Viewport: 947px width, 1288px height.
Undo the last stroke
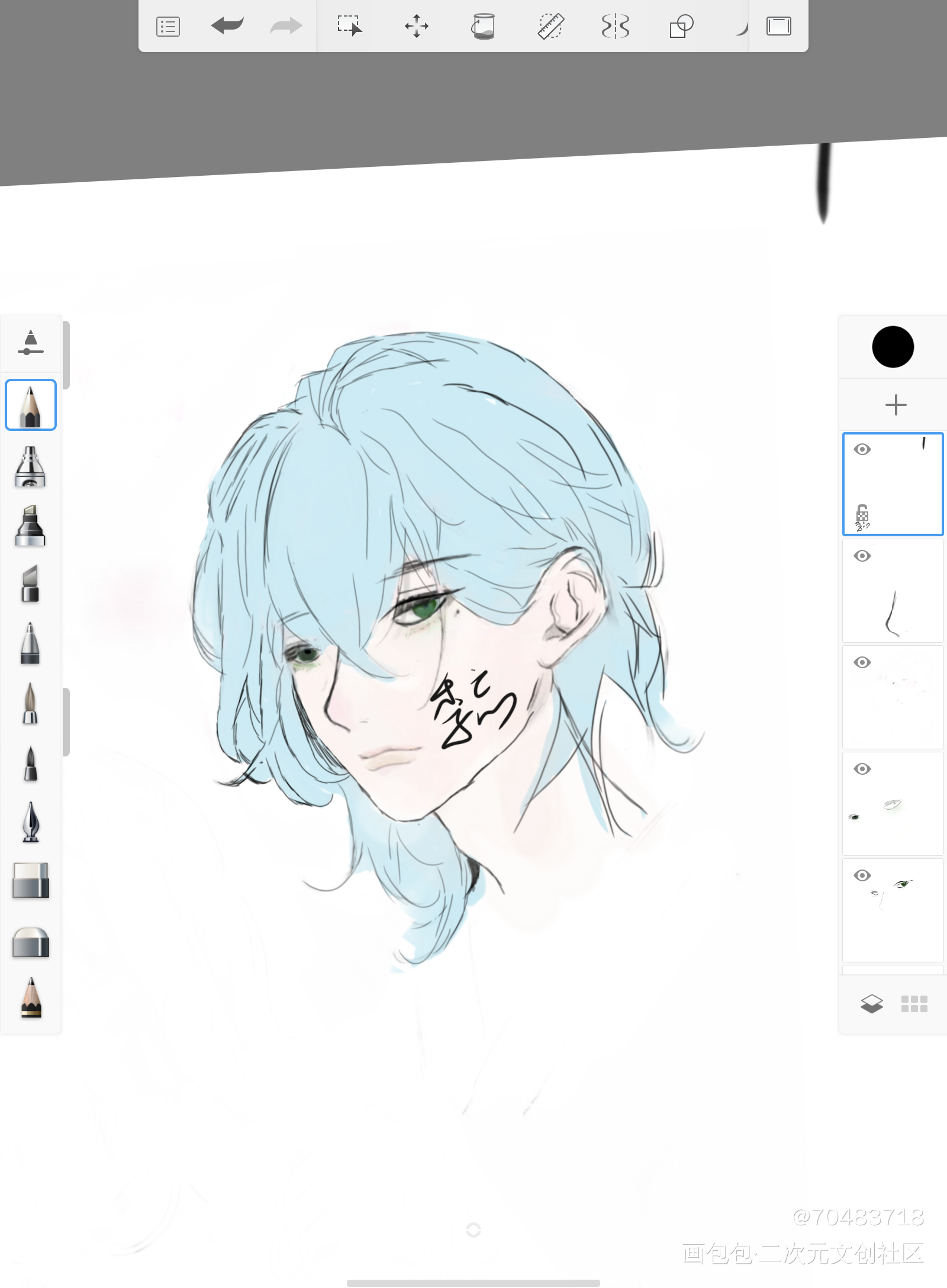click(x=227, y=26)
